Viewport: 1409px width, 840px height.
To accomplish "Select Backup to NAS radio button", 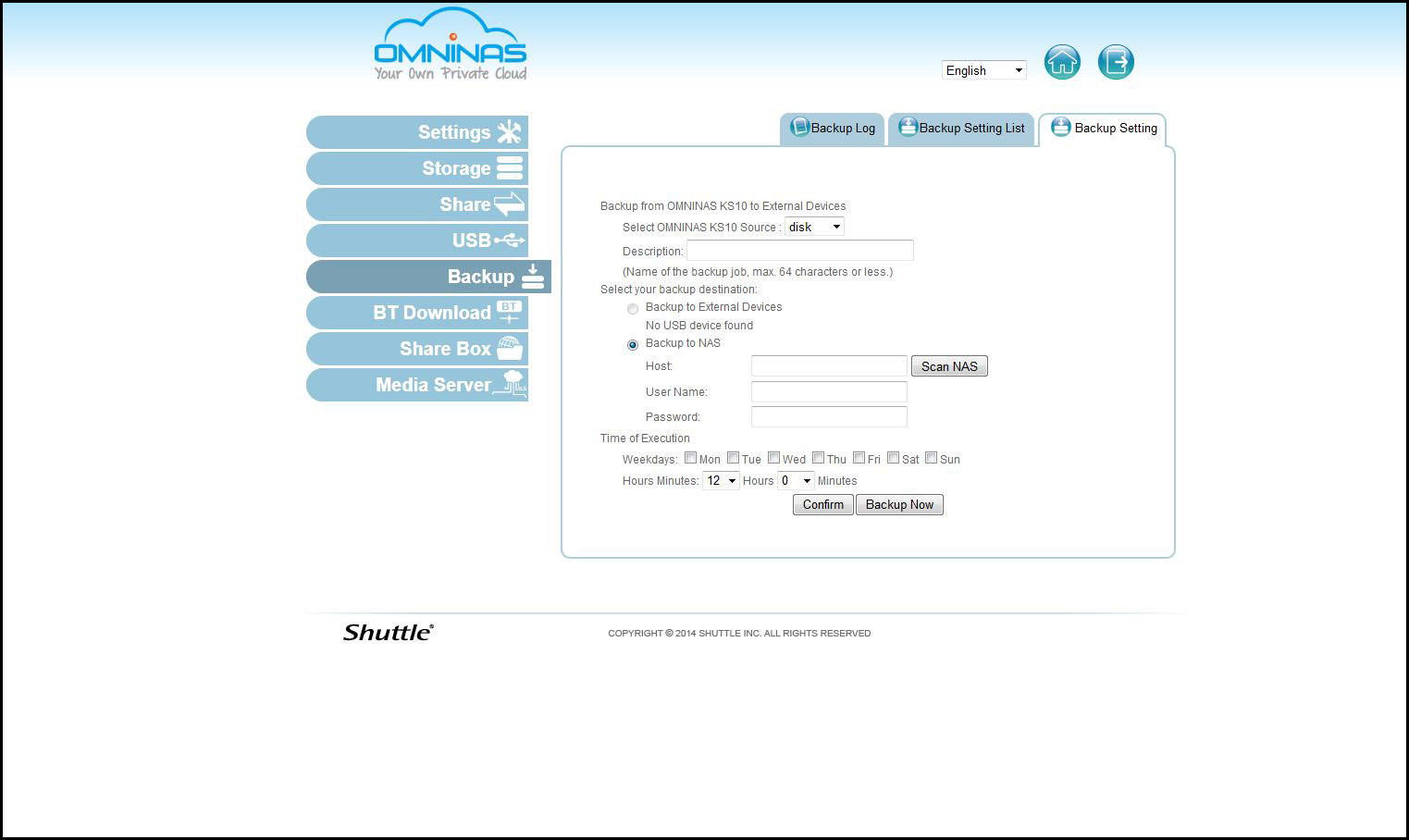I will click(633, 345).
